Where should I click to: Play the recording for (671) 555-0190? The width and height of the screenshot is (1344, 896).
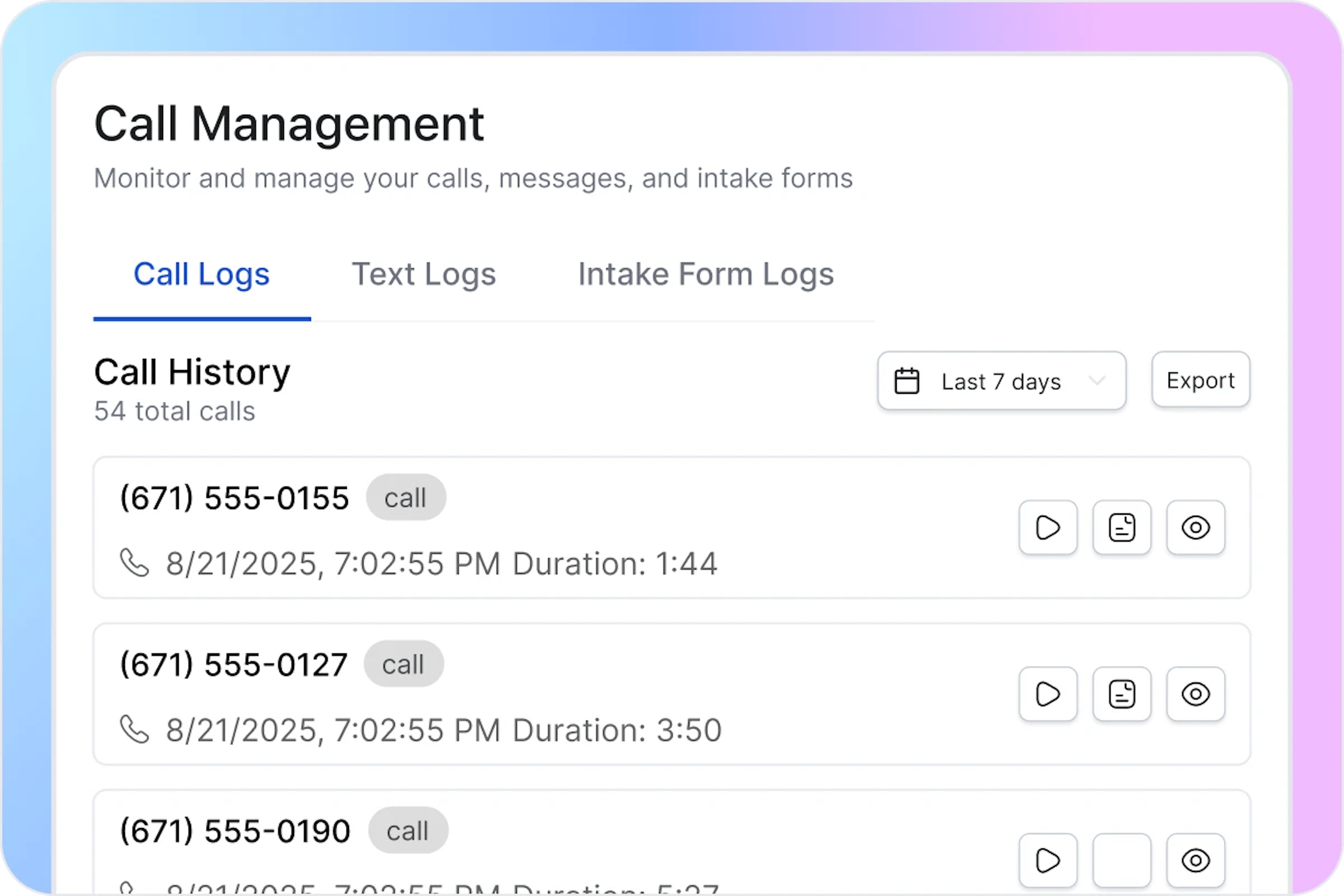click(x=1048, y=860)
